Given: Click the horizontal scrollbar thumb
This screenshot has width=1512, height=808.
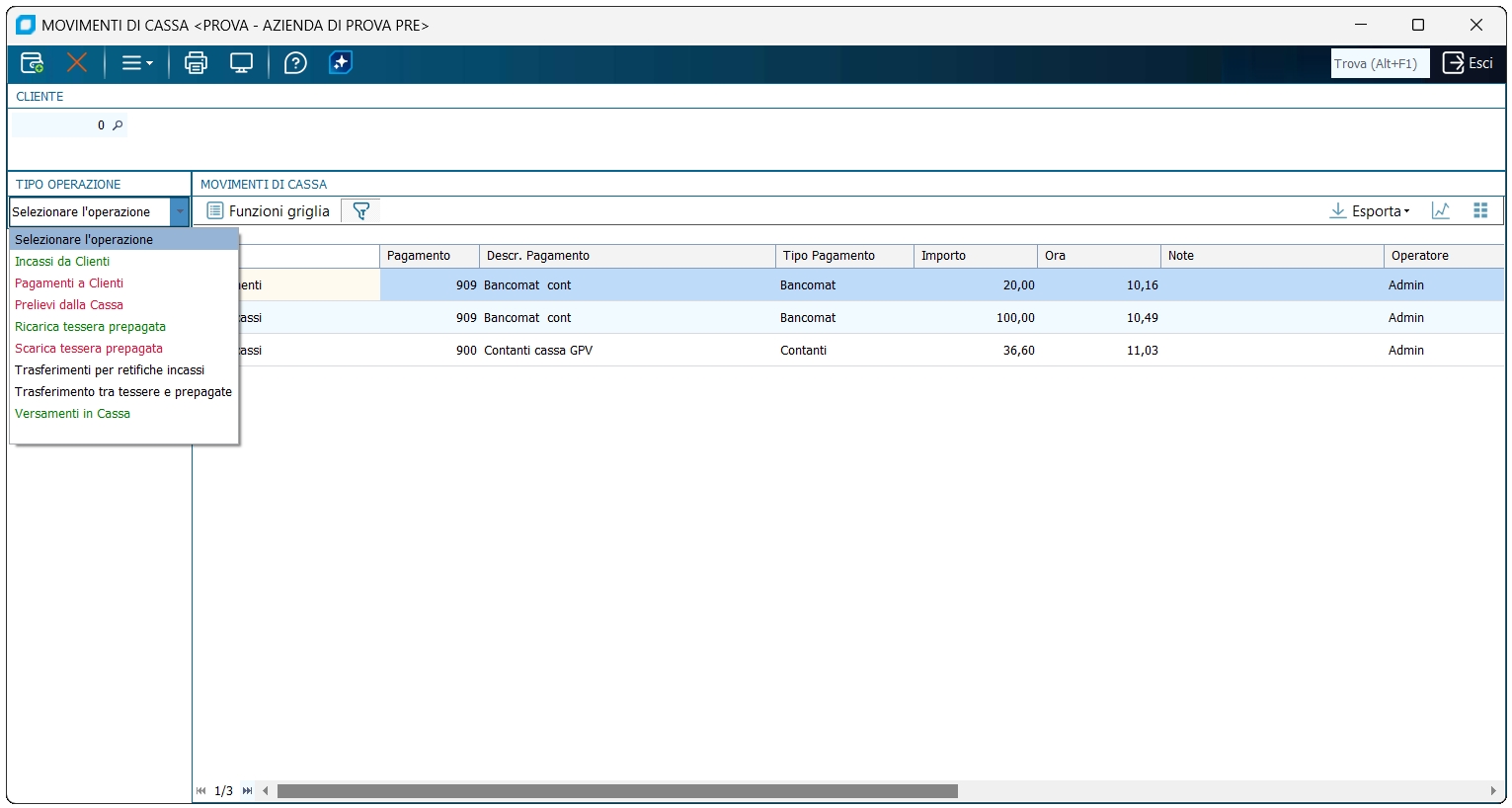Looking at the screenshot, I should [x=617, y=791].
